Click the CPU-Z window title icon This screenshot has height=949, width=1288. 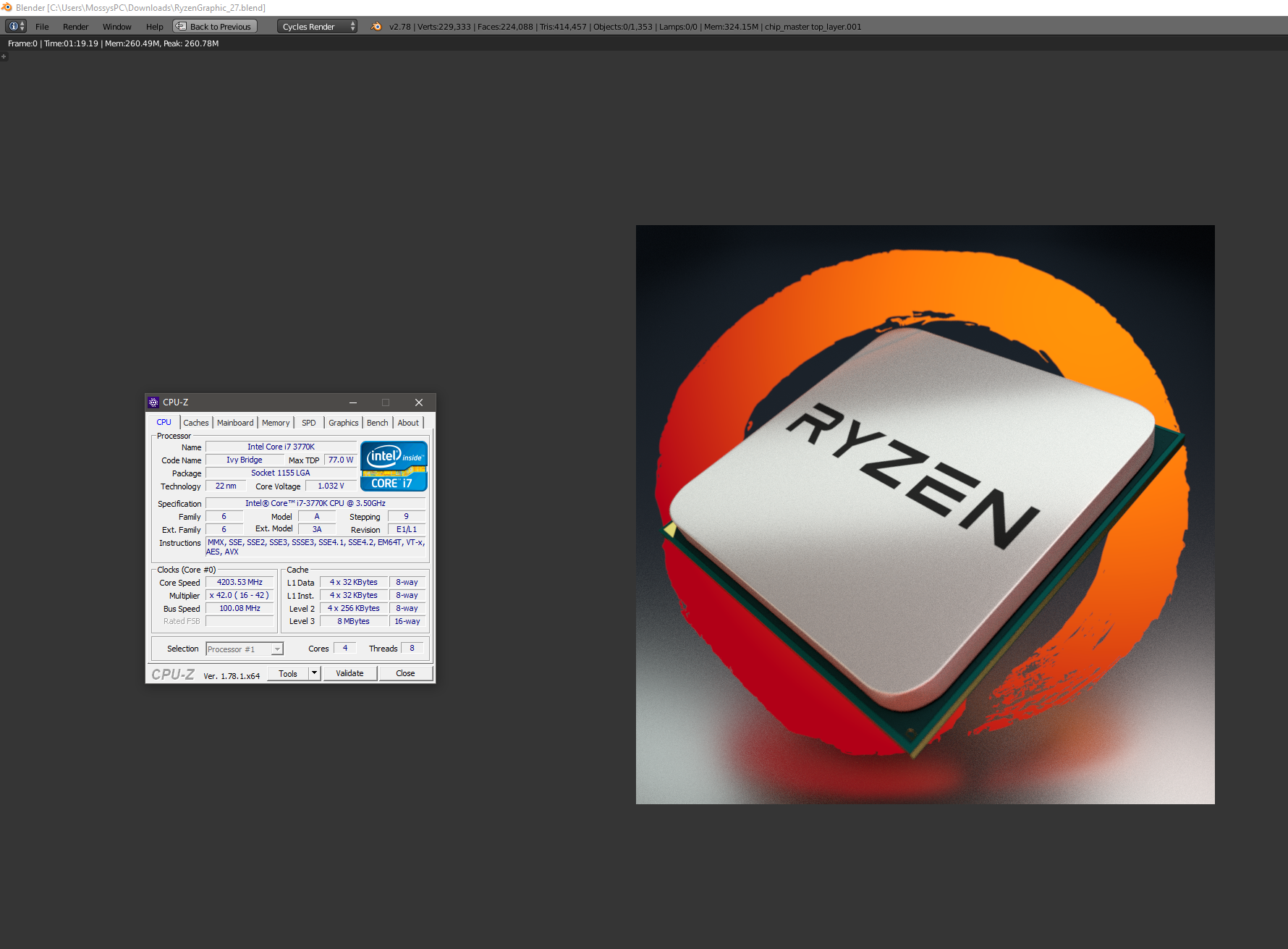tap(153, 402)
